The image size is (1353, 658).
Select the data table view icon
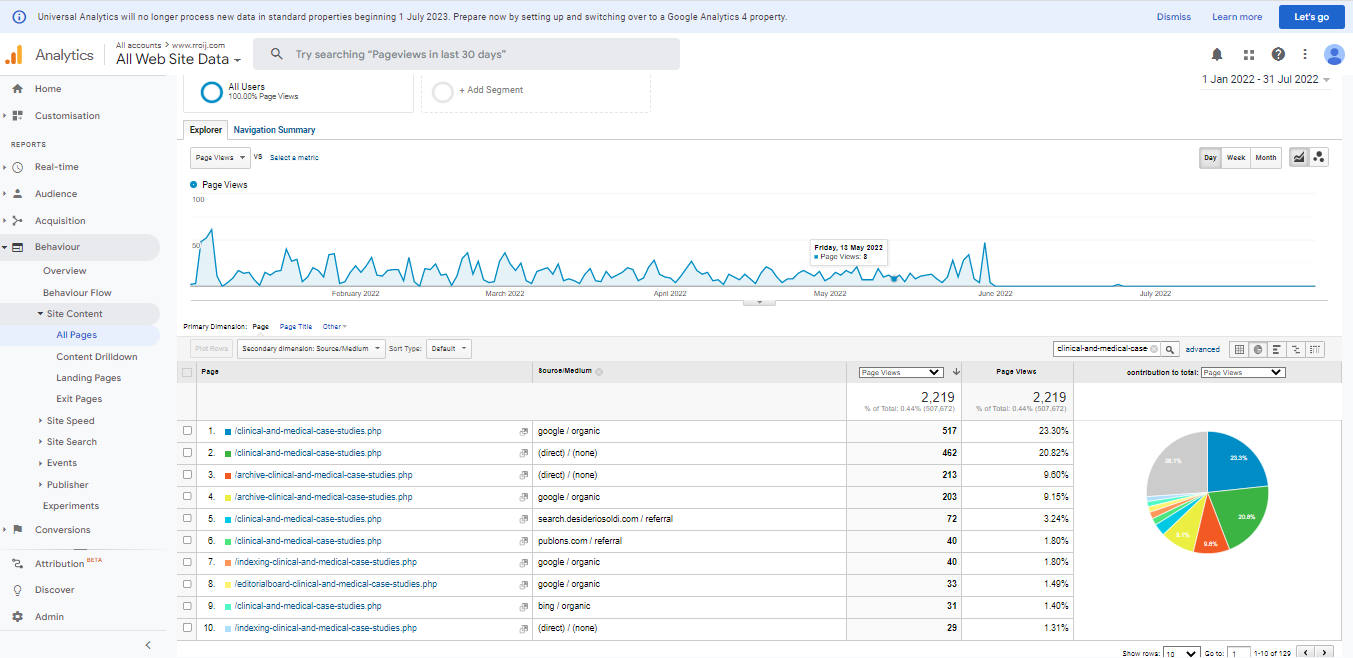(1239, 349)
